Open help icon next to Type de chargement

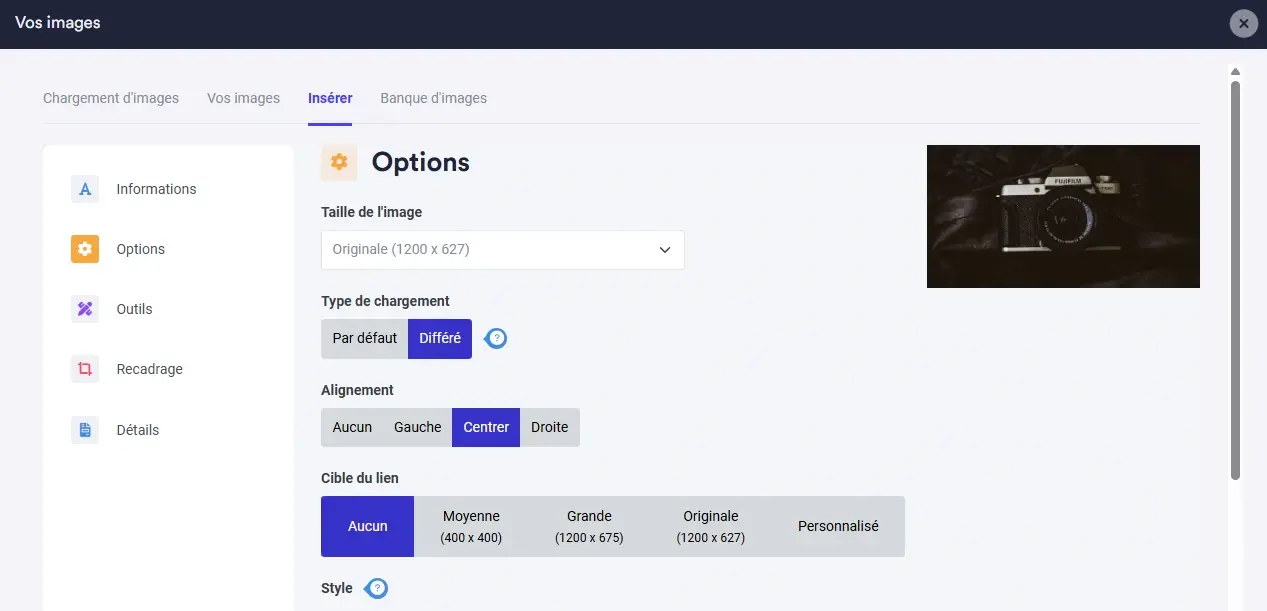pyautogui.click(x=496, y=339)
